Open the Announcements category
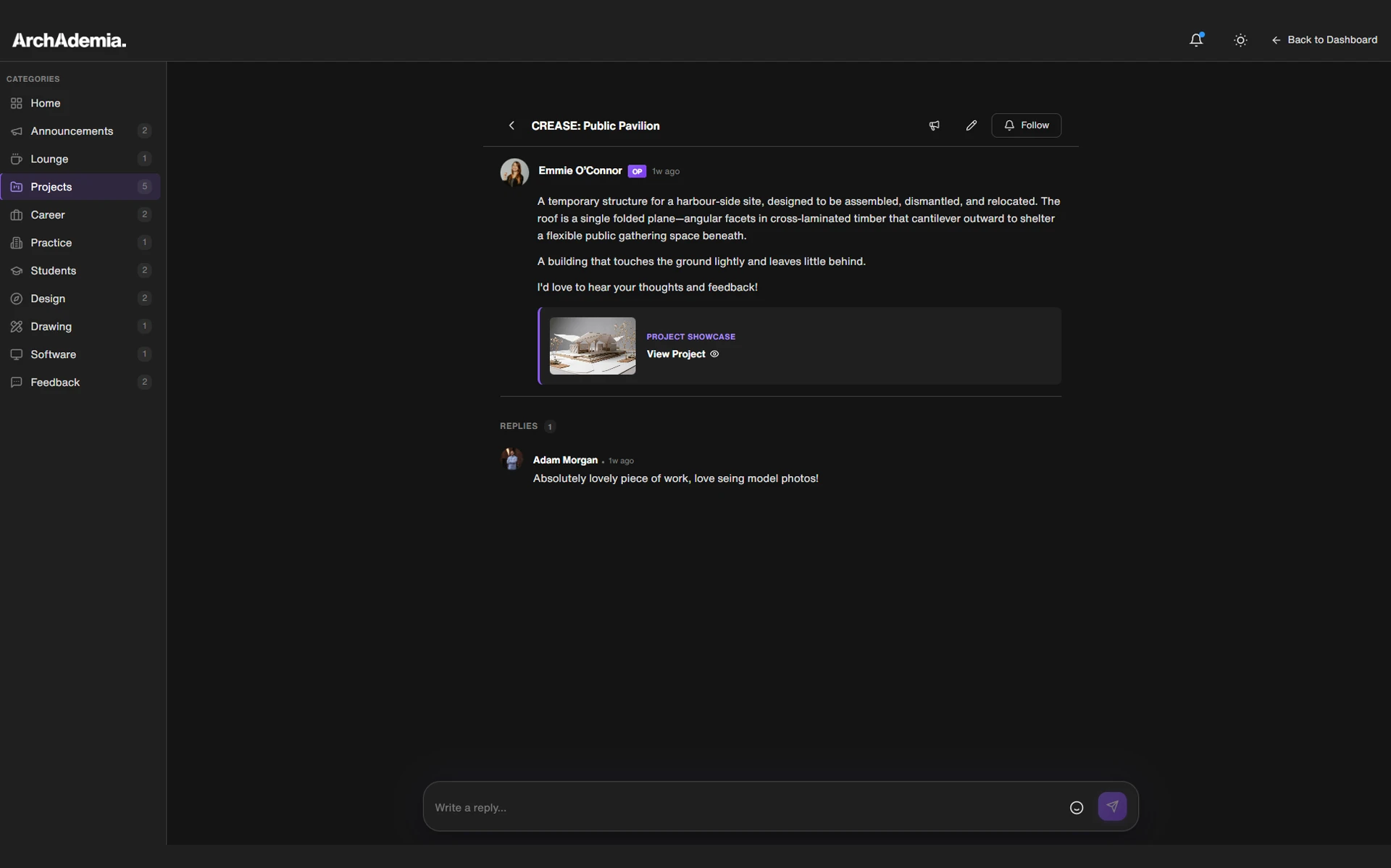 tap(72, 131)
